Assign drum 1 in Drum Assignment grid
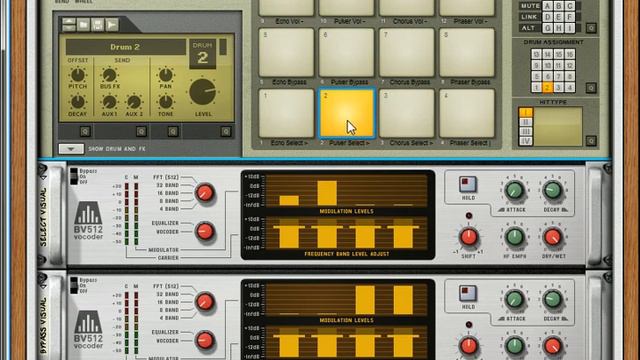The image size is (640, 360). pos(536,87)
